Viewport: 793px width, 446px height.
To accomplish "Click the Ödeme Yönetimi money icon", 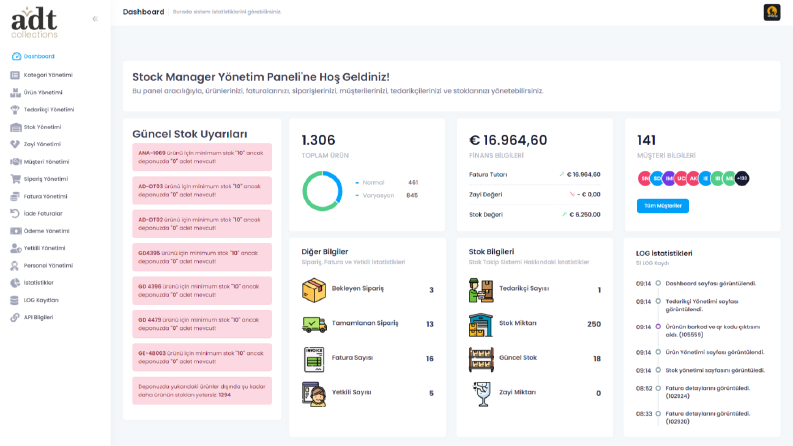I will coord(15,231).
